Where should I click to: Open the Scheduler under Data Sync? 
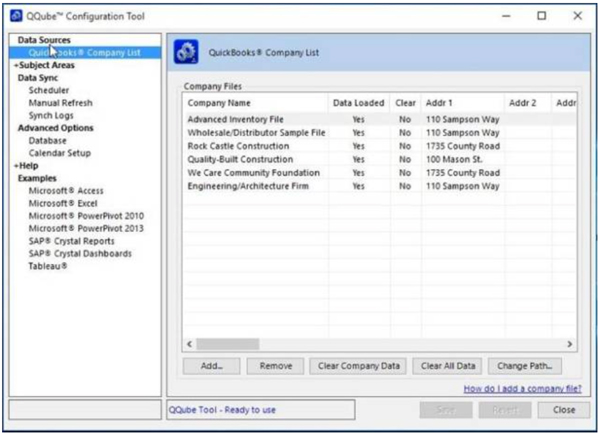point(49,90)
